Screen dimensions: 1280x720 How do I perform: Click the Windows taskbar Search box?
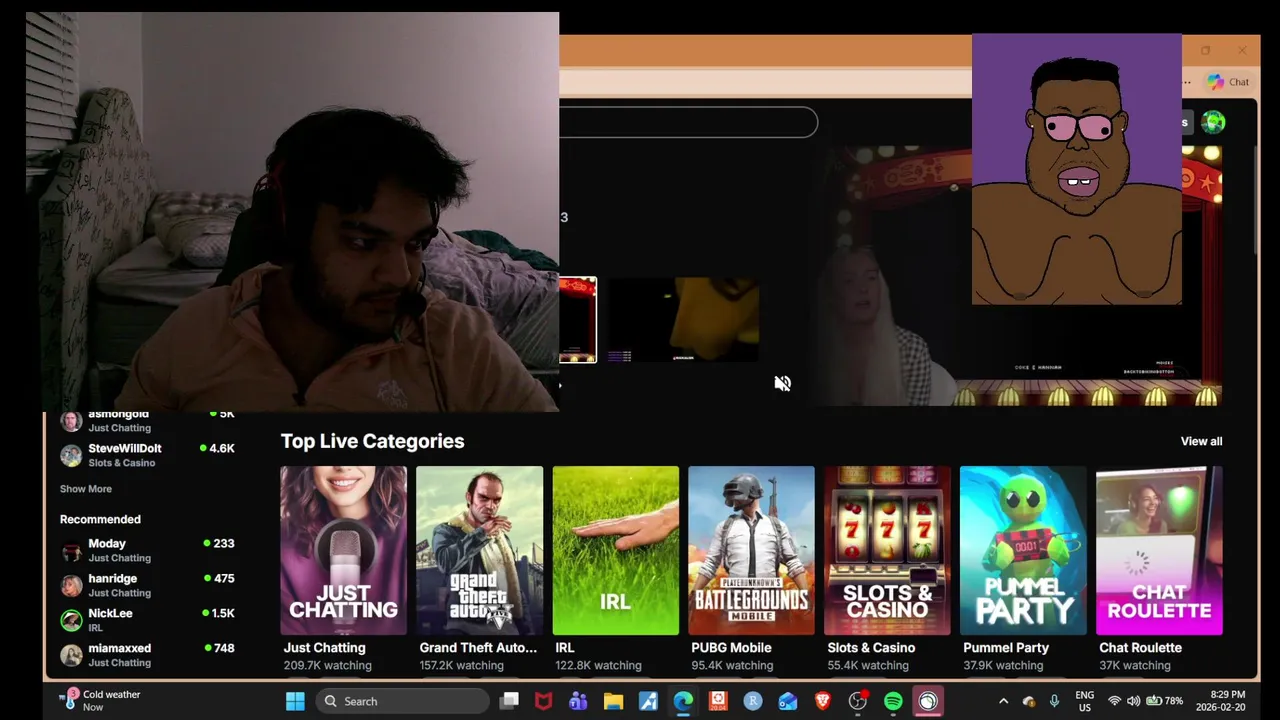402,701
